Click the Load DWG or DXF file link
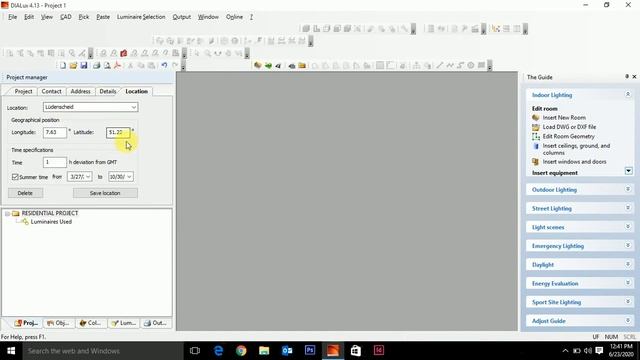This screenshot has height=360, width=640. (569, 127)
